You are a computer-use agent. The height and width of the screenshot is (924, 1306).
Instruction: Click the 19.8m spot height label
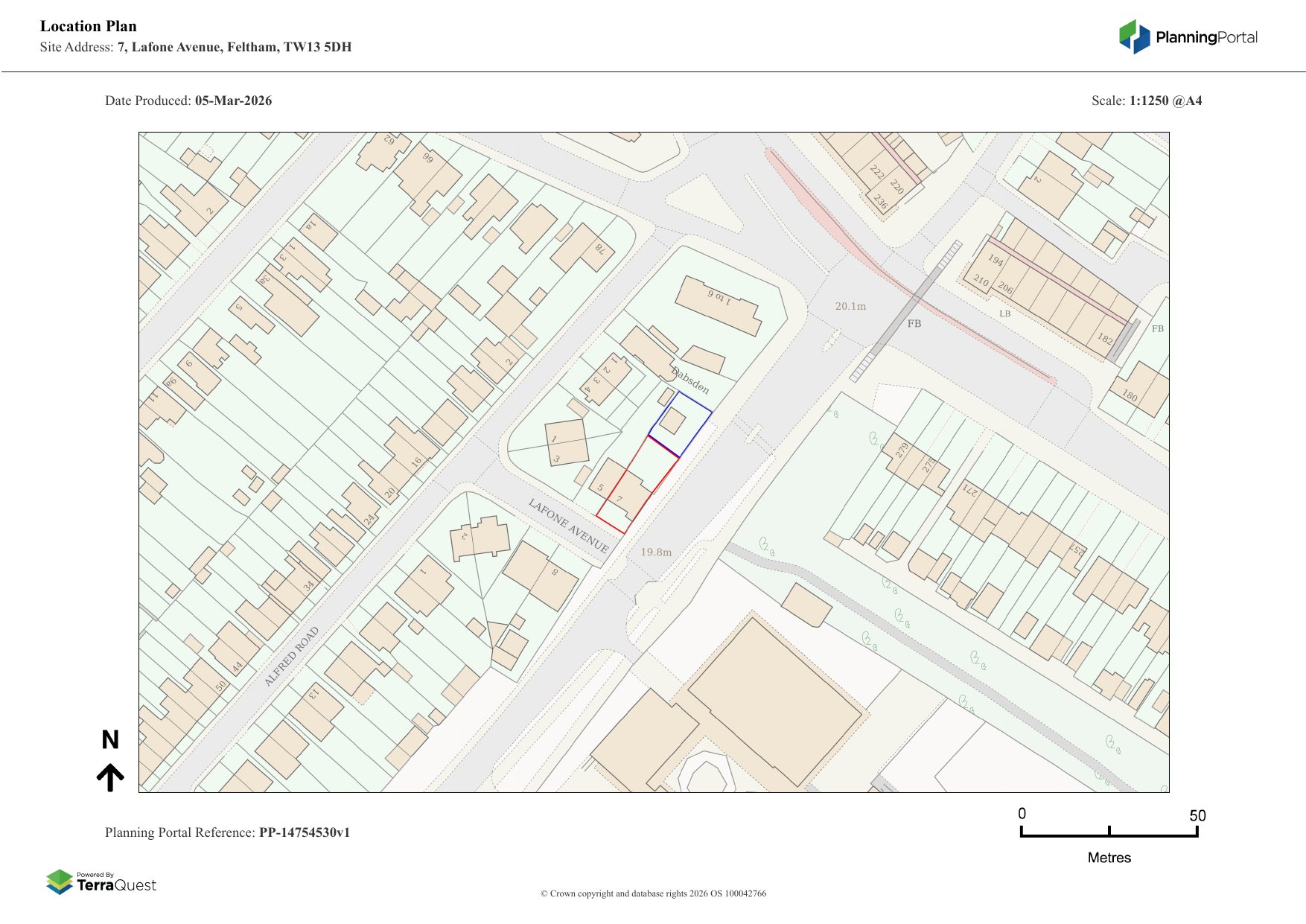coord(656,552)
